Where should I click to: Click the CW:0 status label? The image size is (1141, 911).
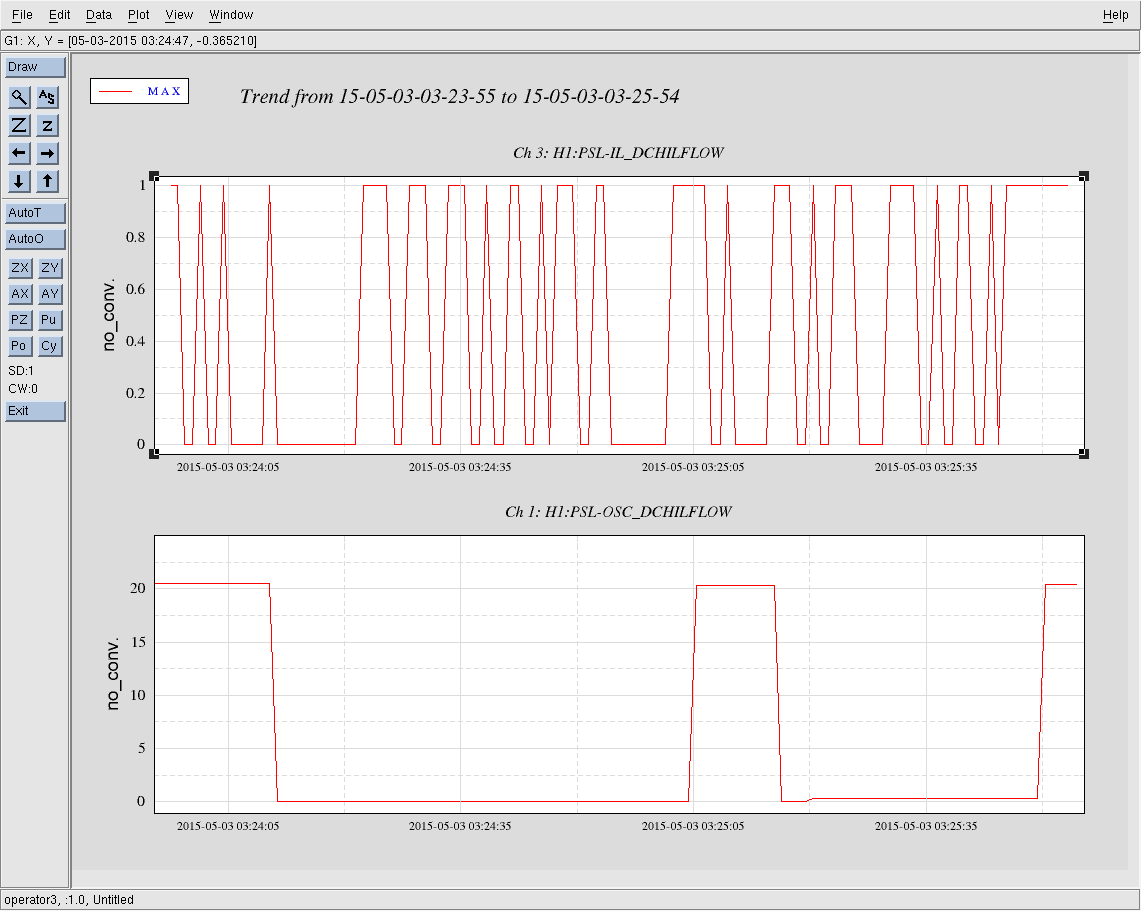point(23,389)
